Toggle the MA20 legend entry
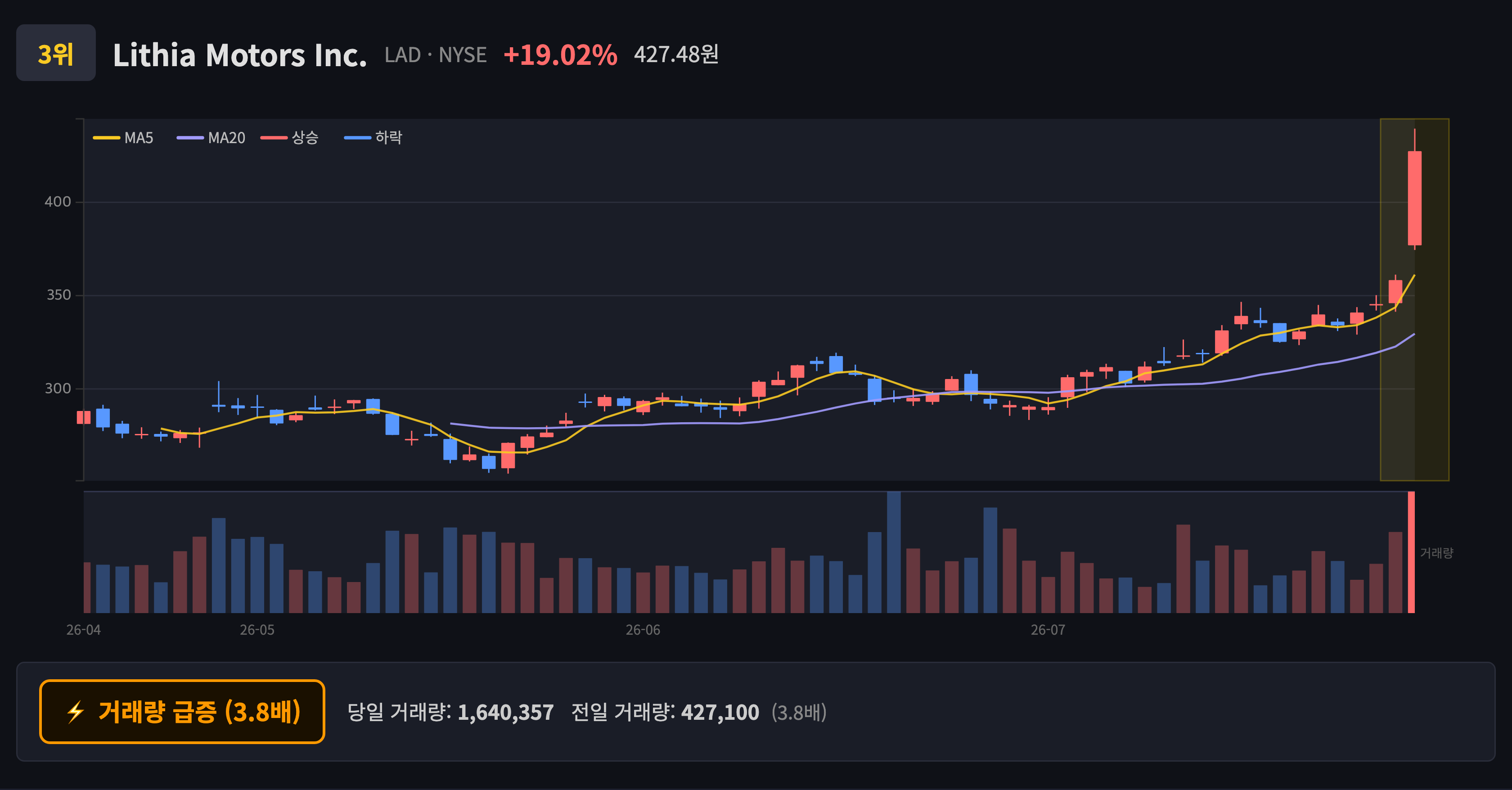Screen dimensions: 1512x790 pyautogui.click(x=211, y=138)
